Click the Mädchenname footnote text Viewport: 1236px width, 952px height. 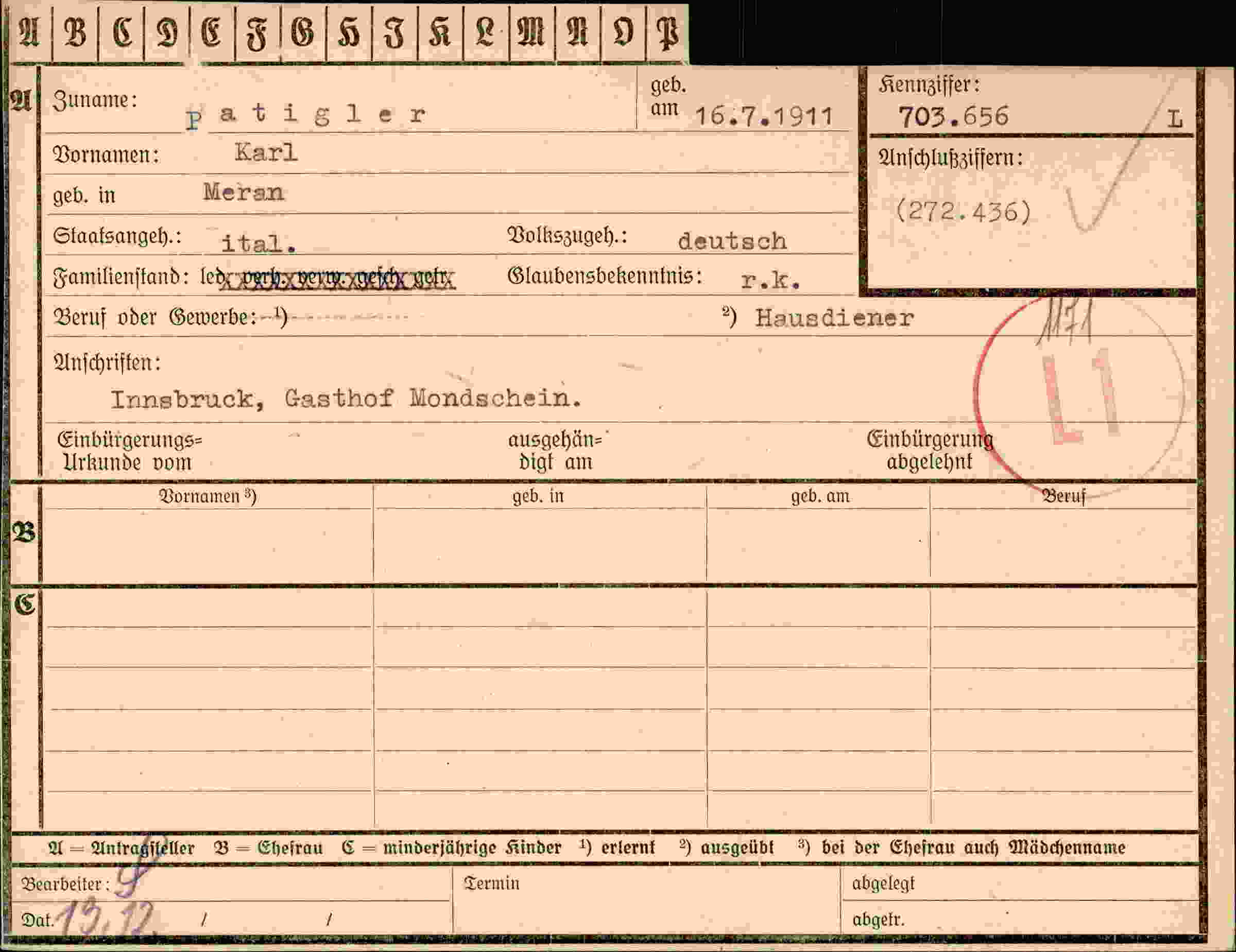pos(961,847)
